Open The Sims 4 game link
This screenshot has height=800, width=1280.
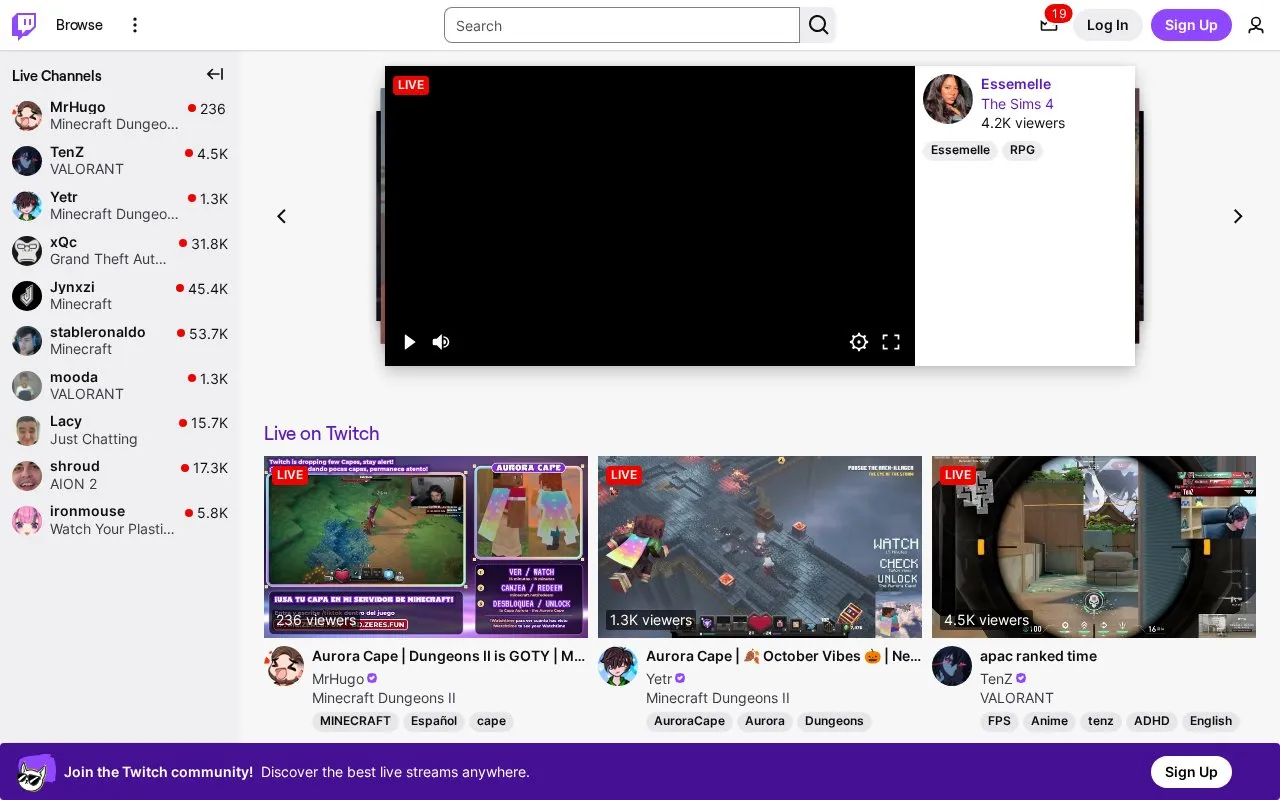click(x=1017, y=104)
